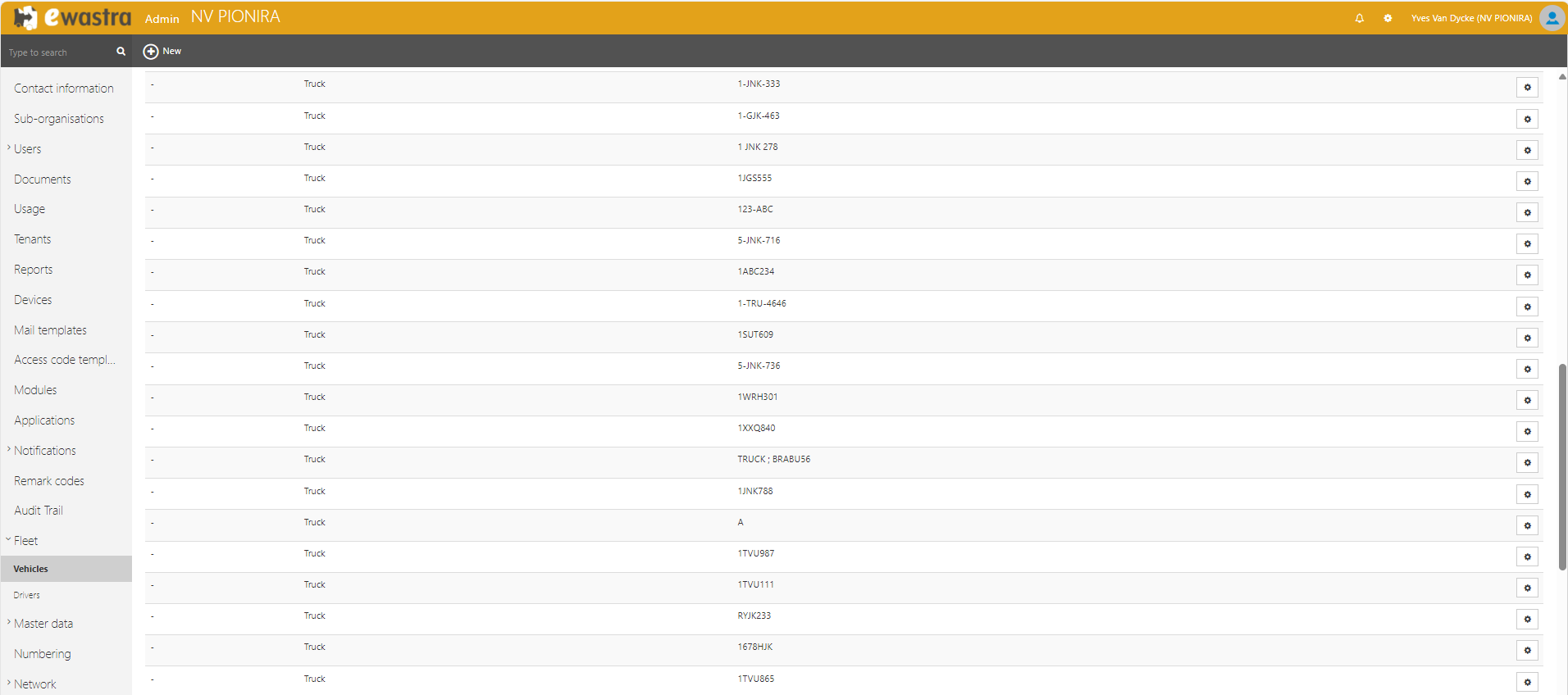This screenshot has width=1568, height=695.
Task: Open gear menu for vehicle 1-JNK-333
Action: tap(1527, 88)
